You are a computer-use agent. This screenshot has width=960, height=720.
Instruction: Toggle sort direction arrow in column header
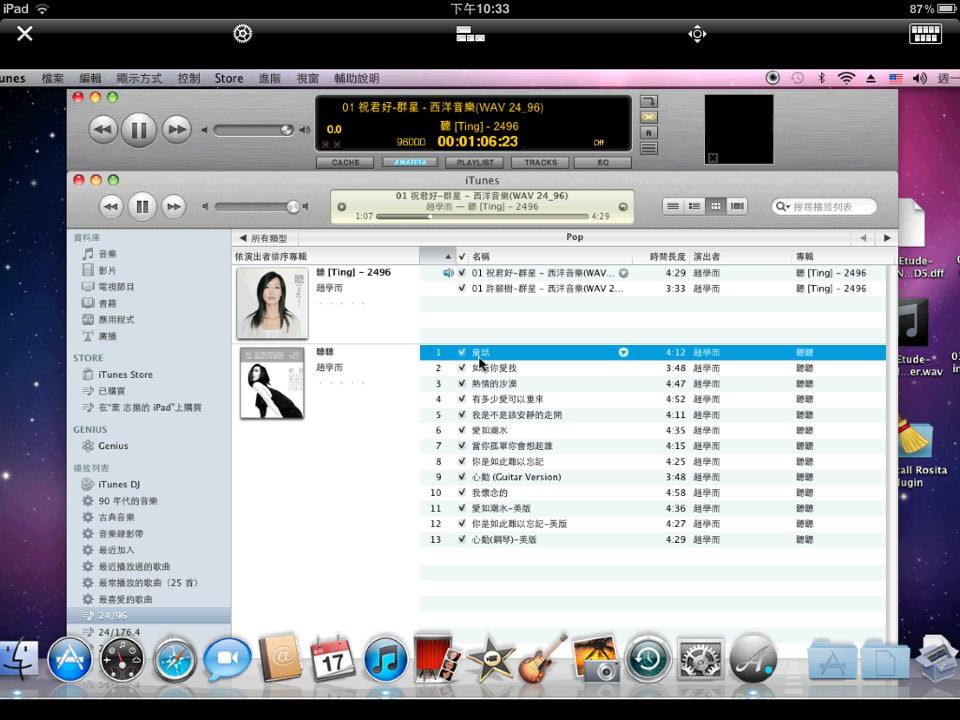pos(448,257)
